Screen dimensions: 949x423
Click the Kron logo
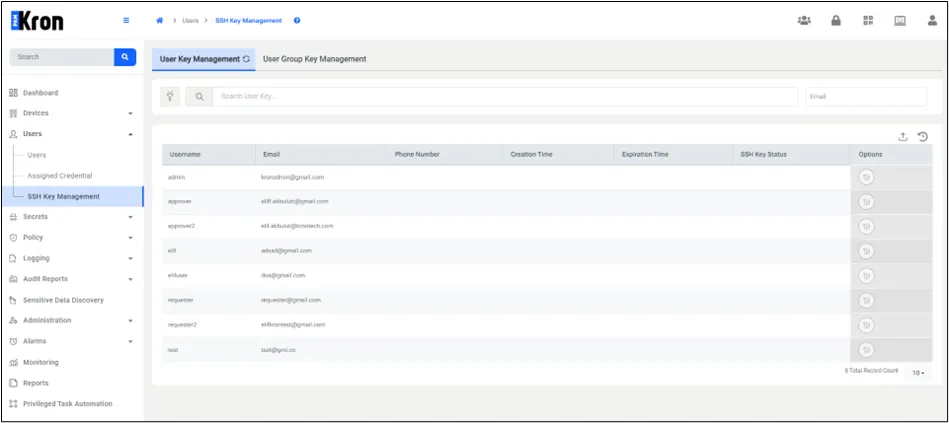click(37, 21)
